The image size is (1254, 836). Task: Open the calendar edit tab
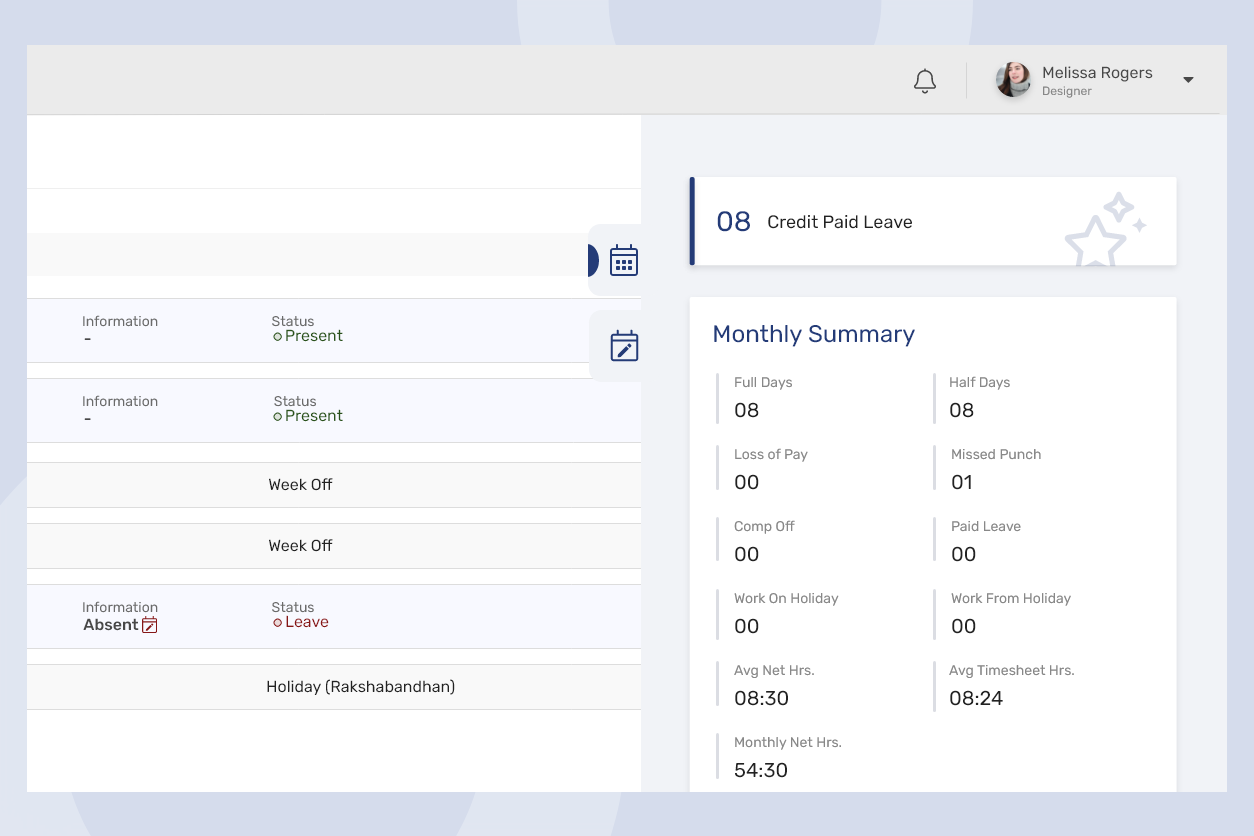(x=623, y=346)
